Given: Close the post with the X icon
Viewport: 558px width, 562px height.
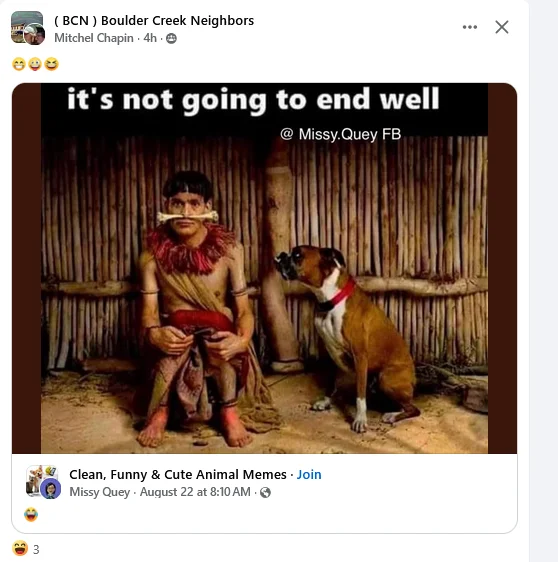Looking at the screenshot, I should (x=502, y=27).
